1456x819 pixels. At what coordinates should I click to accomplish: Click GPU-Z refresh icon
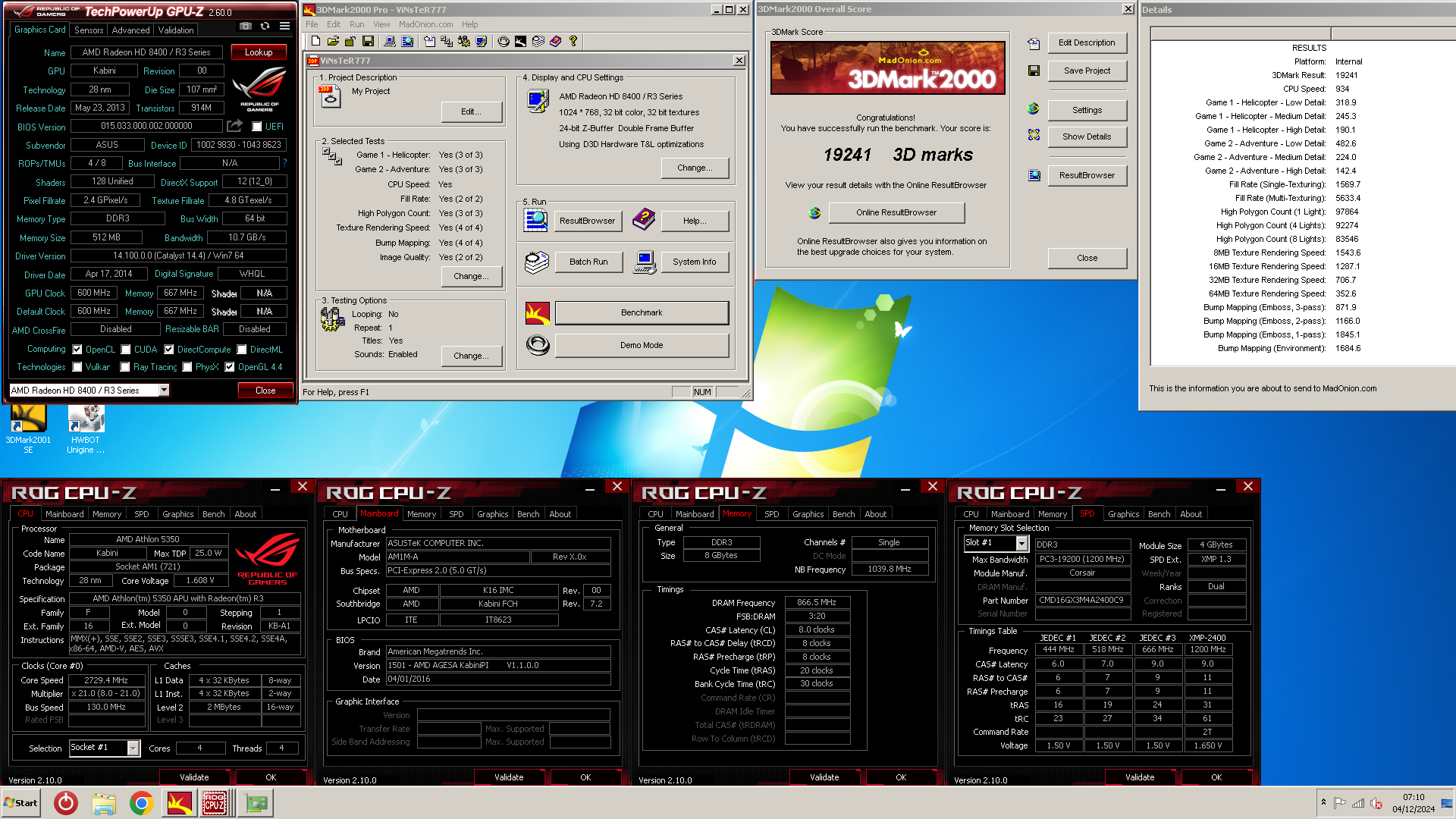click(265, 26)
